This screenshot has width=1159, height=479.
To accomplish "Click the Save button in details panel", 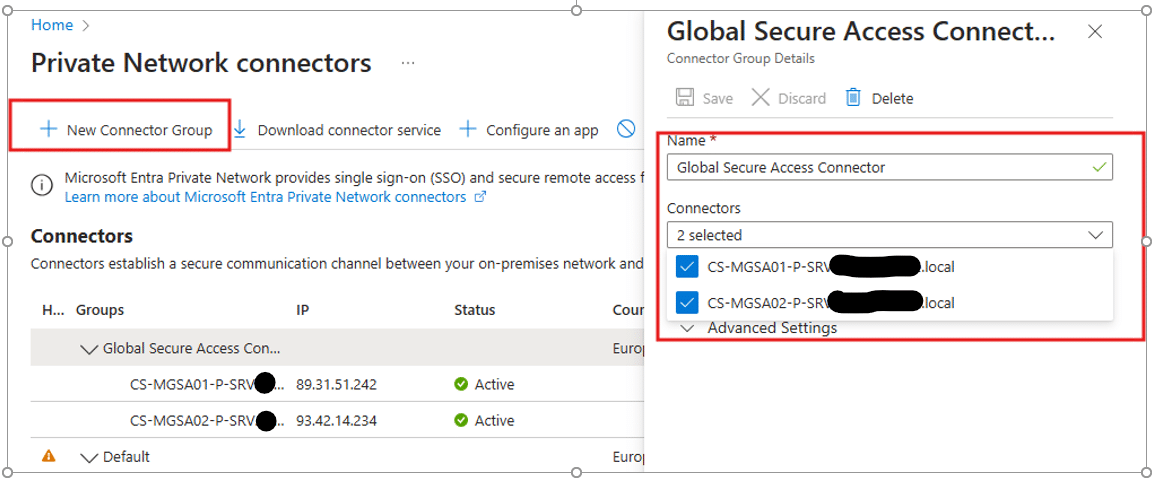I will pos(704,98).
